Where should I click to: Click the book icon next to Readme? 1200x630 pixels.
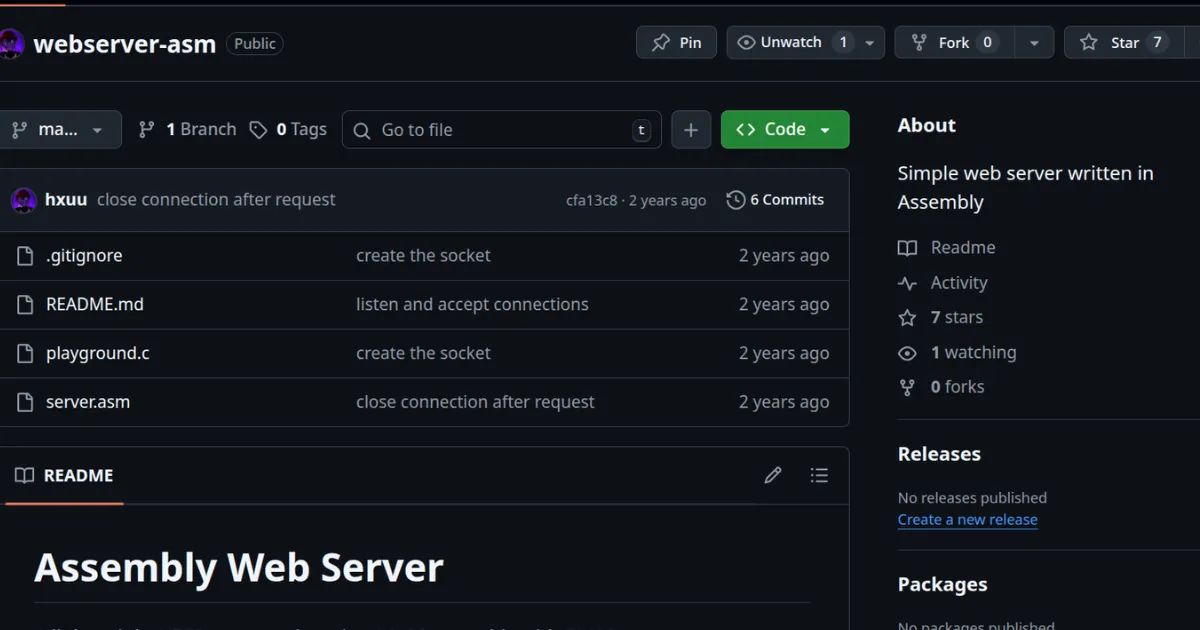tap(907, 248)
